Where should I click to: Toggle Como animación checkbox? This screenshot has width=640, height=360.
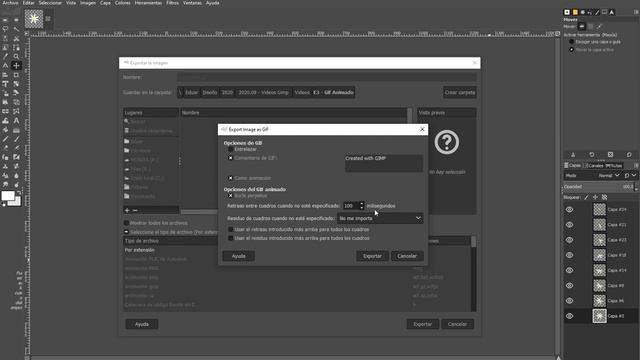point(231,178)
